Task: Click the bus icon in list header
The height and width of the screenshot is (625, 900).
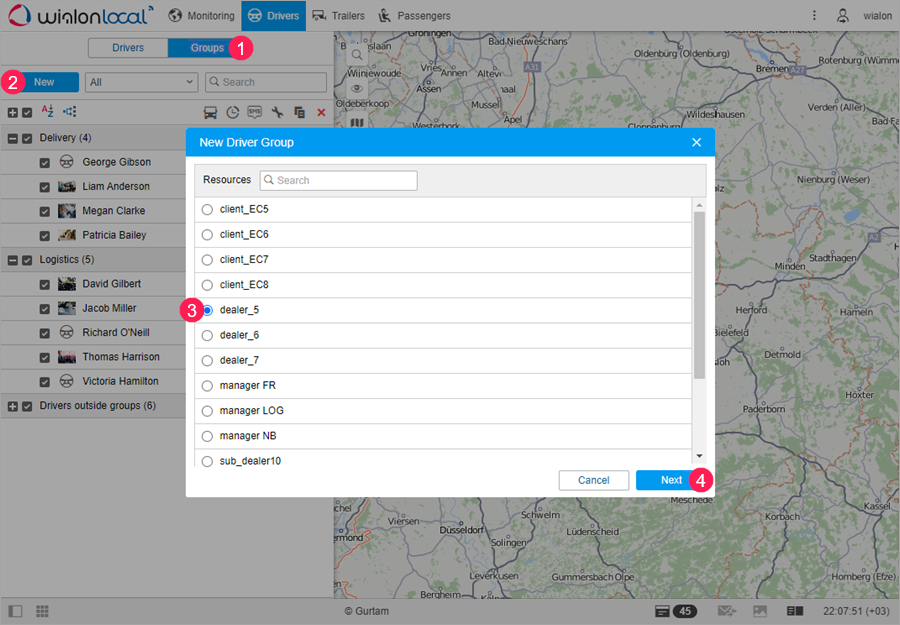Action: point(211,113)
